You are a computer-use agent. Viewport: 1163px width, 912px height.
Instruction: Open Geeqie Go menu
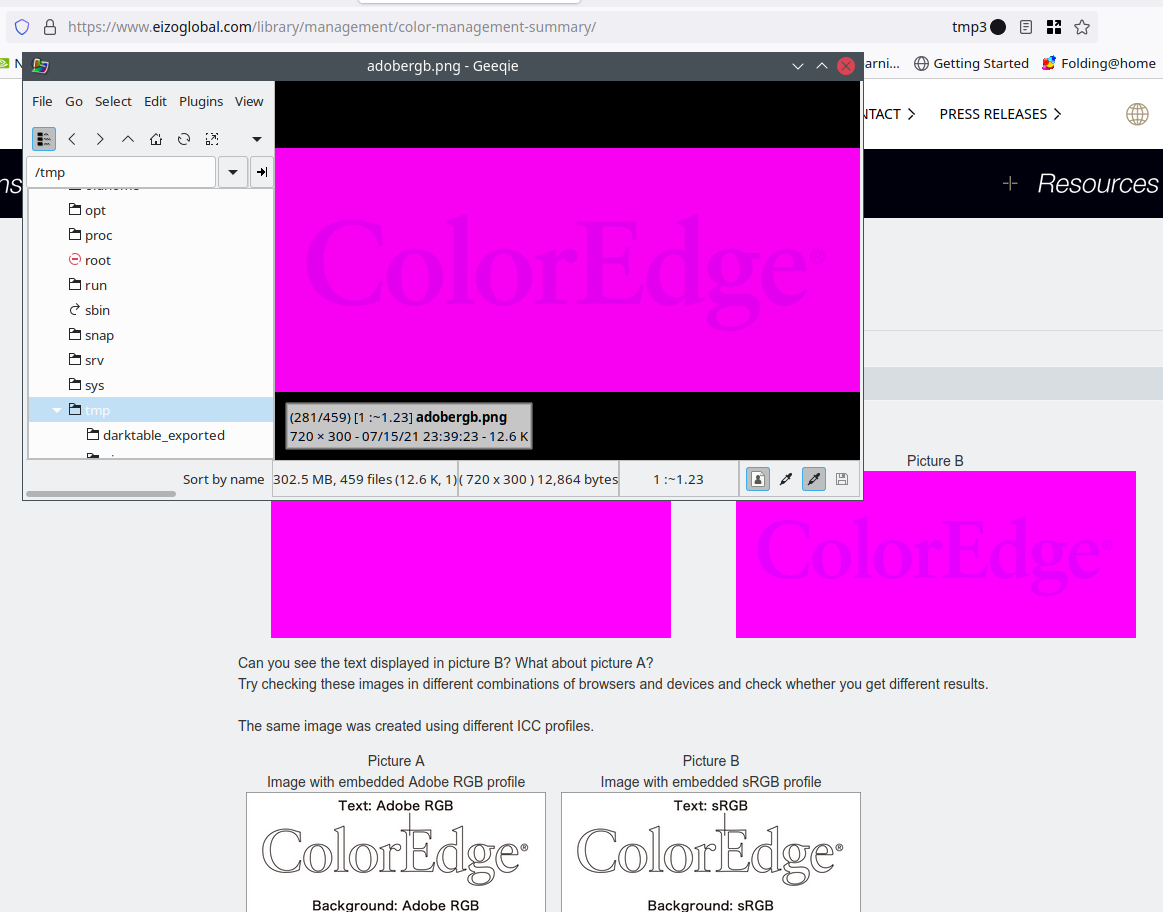pos(73,102)
